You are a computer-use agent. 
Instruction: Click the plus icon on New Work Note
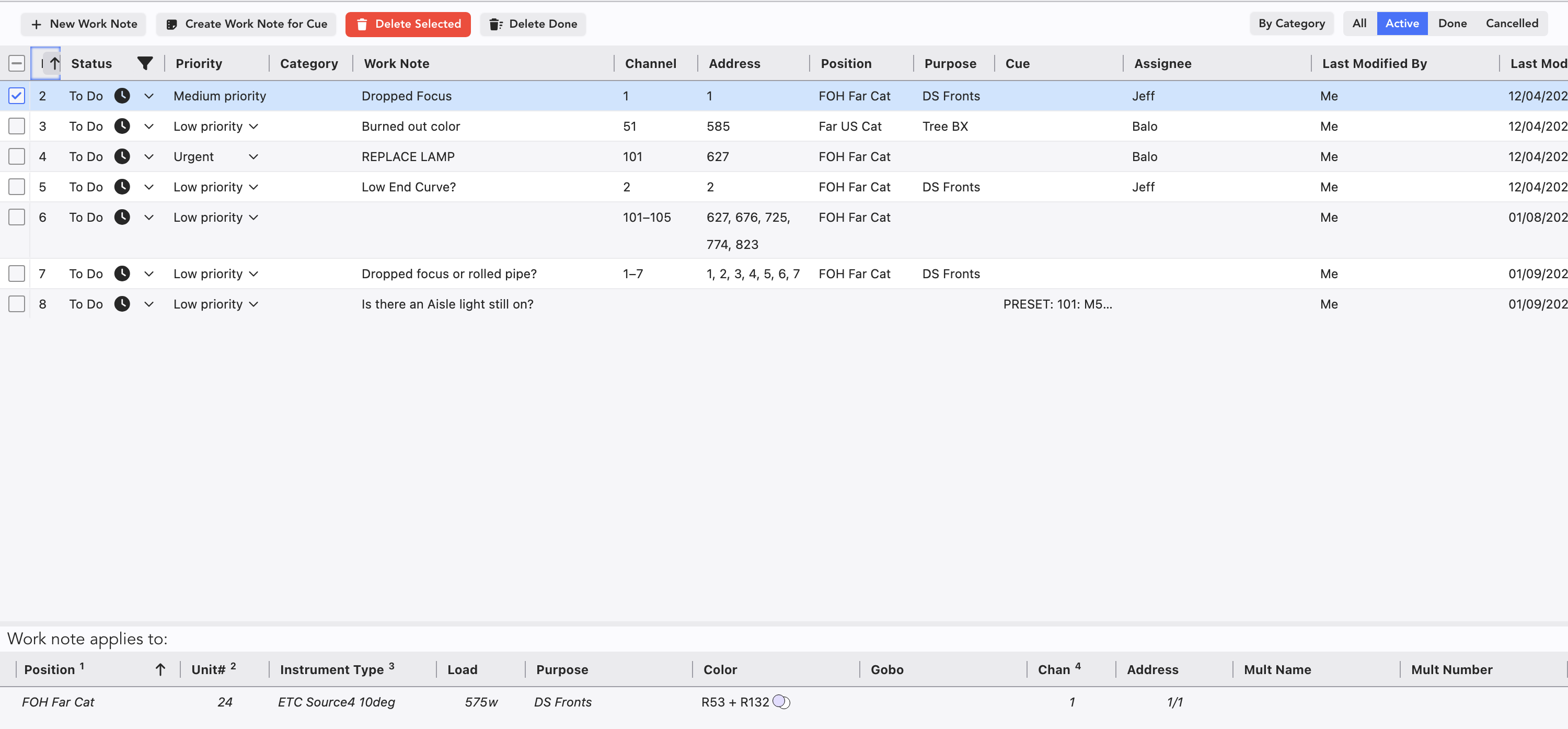point(37,25)
